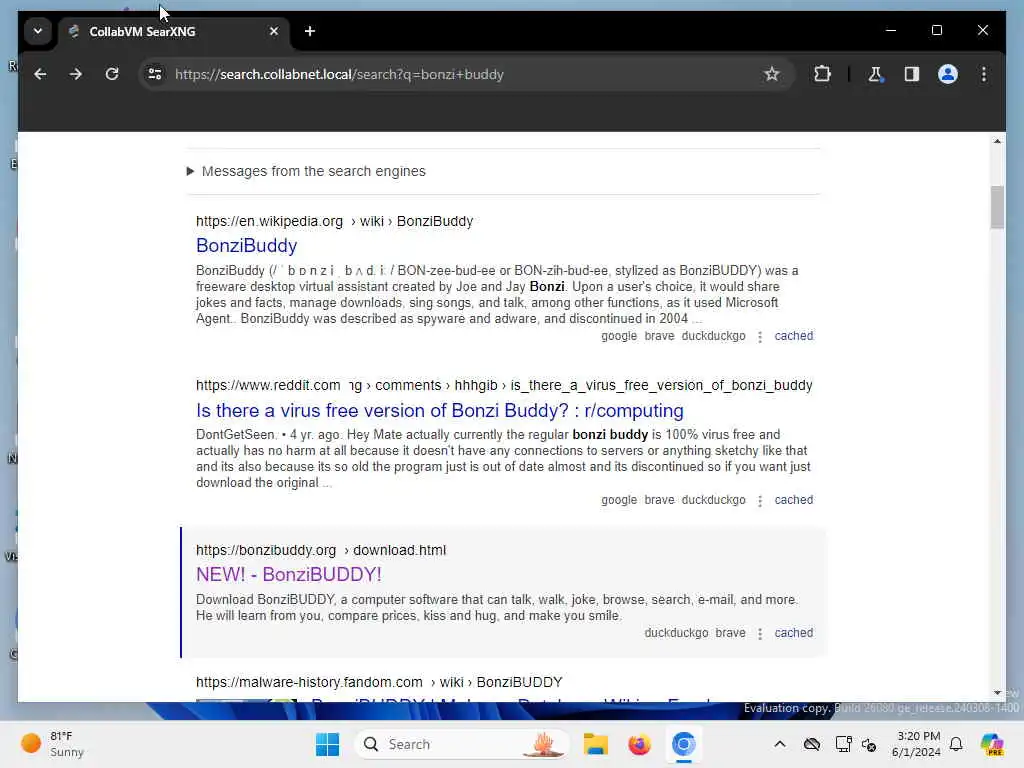1024x768 pixels.
Task: Open the weather widget showing 81°F Sunny
Action: [54, 744]
